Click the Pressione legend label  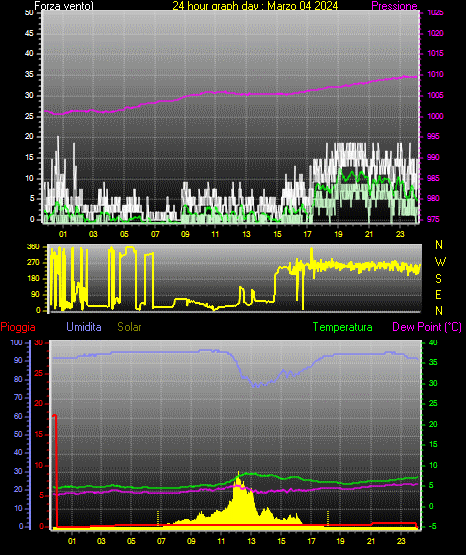[394, 6]
